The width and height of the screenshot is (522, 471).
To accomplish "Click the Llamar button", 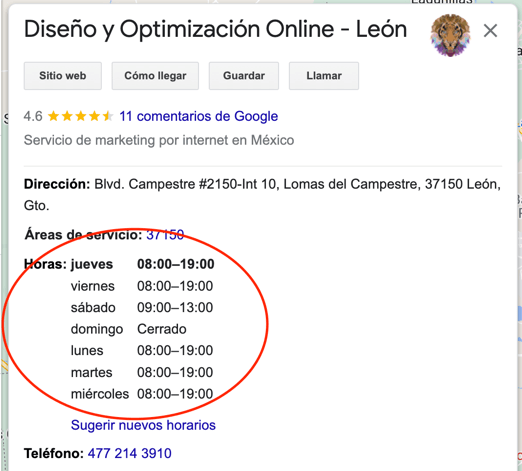I will (x=324, y=76).
